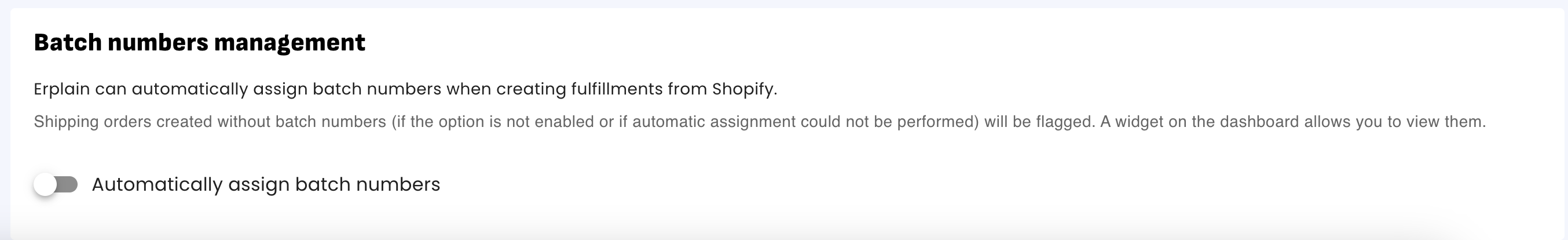Select the 'Batch numbers management' heading

(x=200, y=43)
